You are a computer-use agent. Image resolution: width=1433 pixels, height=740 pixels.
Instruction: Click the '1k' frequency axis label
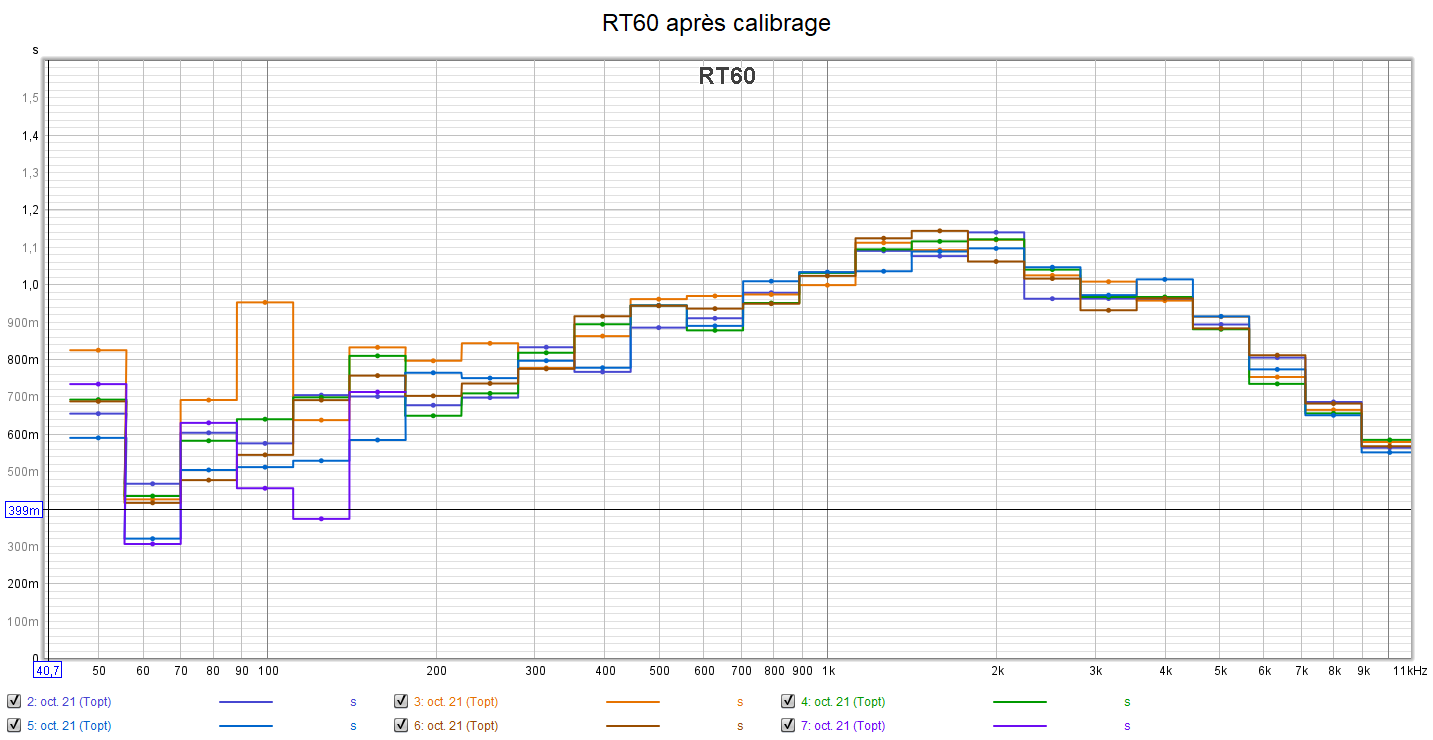tap(827, 670)
